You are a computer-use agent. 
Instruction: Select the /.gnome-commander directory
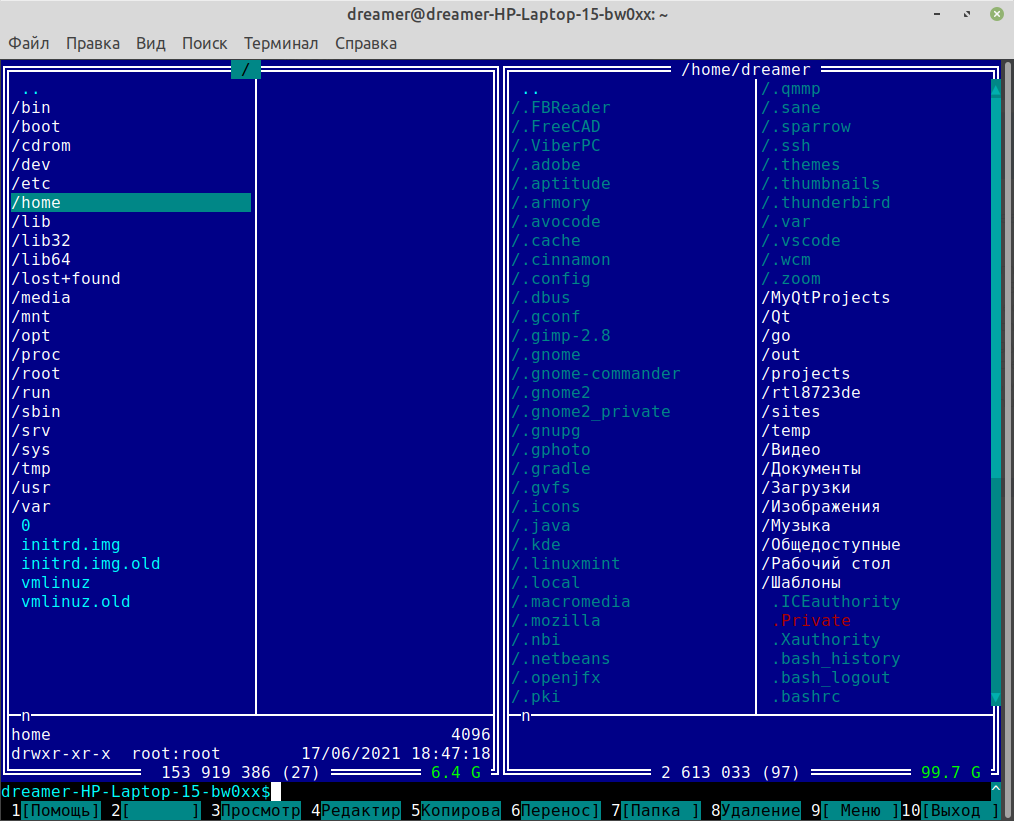(x=596, y=374)
